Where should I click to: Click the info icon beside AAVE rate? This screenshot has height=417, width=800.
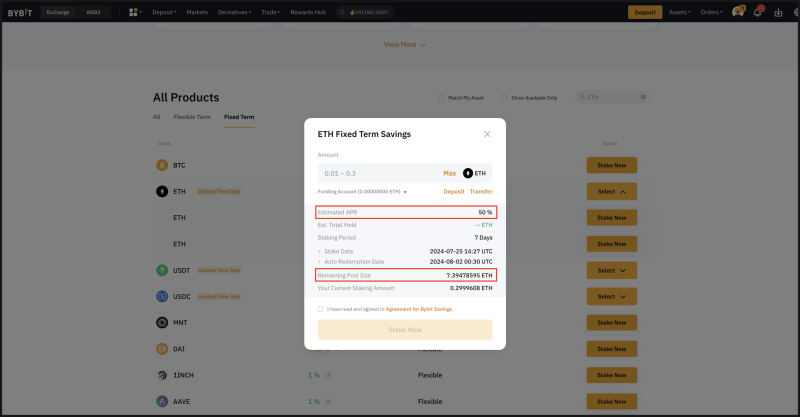[328, 402]
